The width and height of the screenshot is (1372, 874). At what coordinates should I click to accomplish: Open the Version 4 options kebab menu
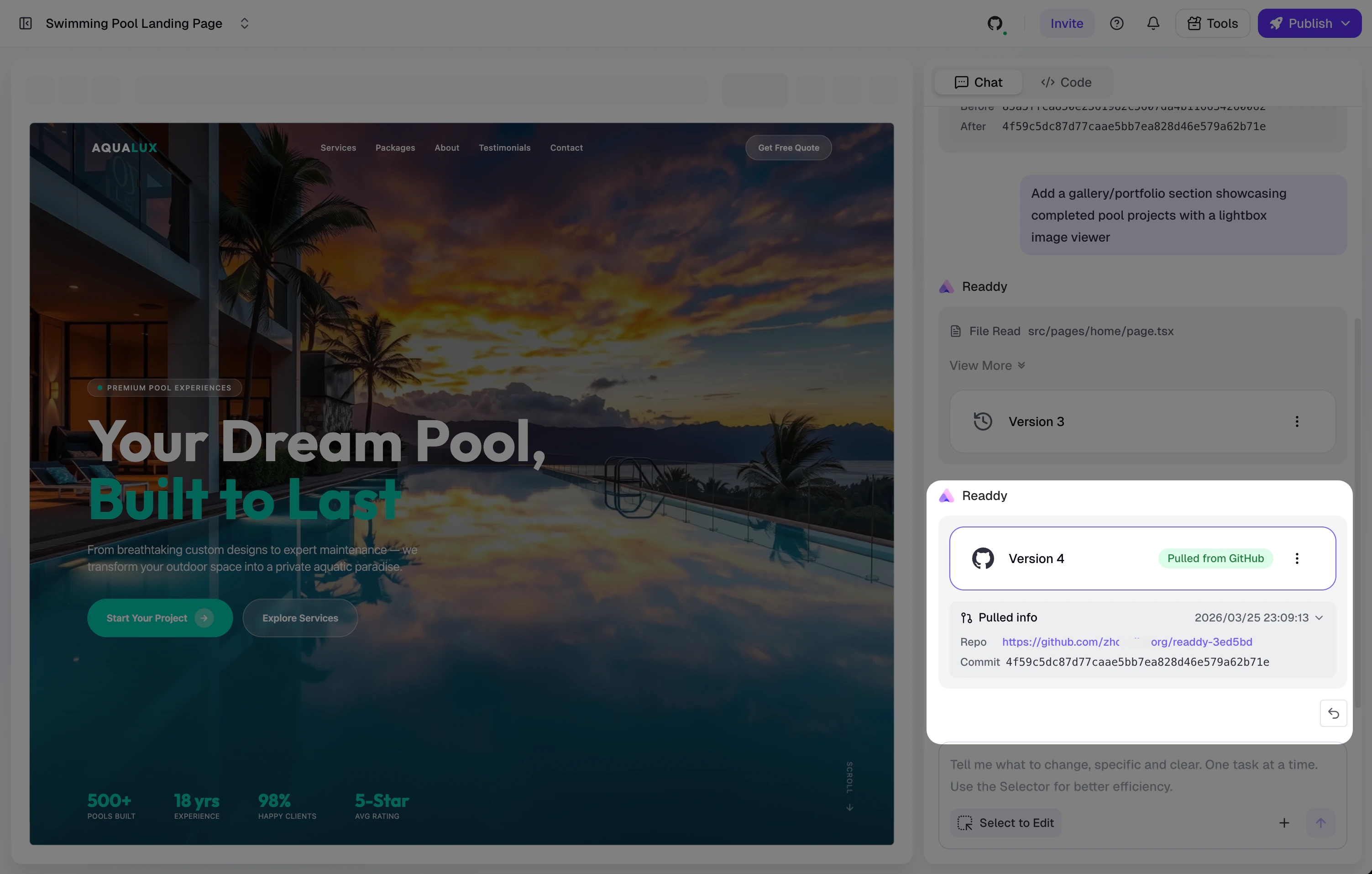pos(1297,558)
